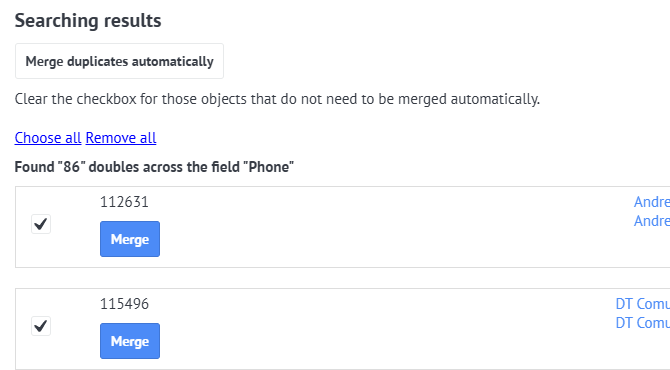The width and height of the screenshot is (670, 370).
Task: Deselect everything with Remove all link
Action: tap(121, 138)
